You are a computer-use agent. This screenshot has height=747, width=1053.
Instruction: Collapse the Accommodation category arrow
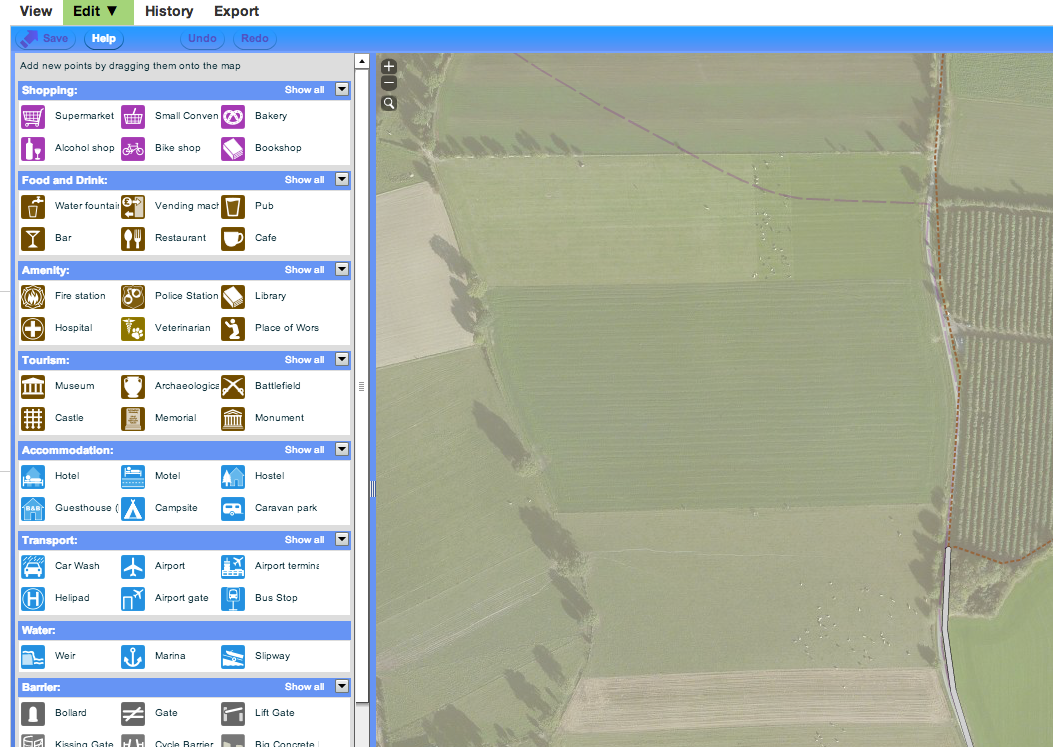342,449
